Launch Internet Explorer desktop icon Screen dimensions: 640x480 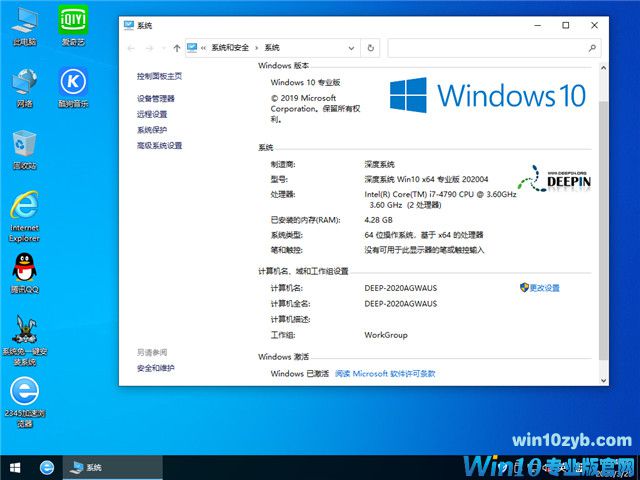click(24, 216)
